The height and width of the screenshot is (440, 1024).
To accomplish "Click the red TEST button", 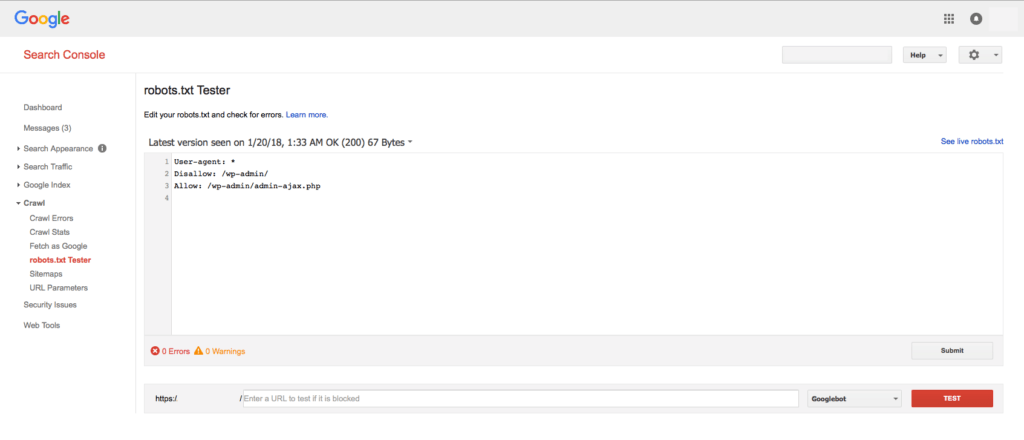I will coord(952,398).
